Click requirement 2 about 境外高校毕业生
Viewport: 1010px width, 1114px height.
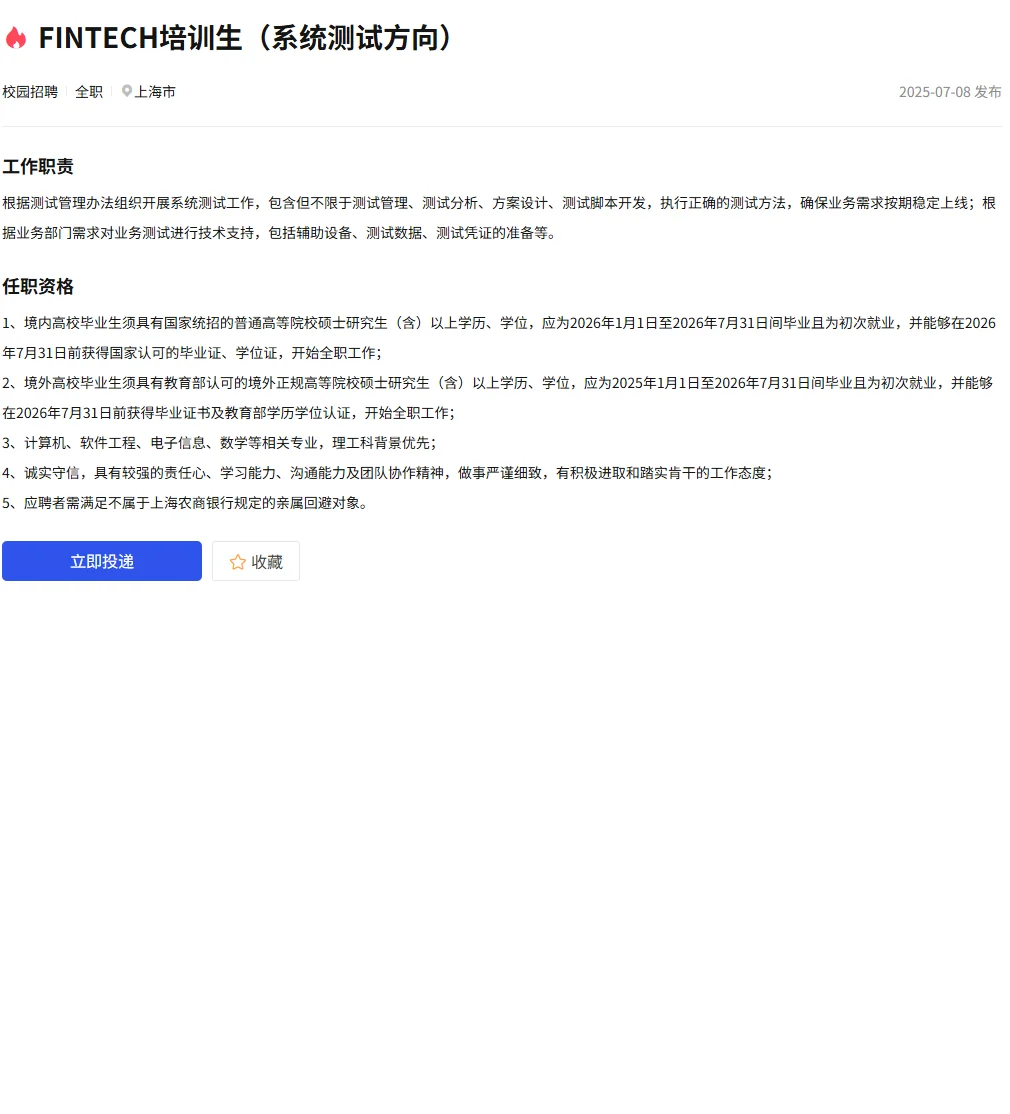click(498, 398)
